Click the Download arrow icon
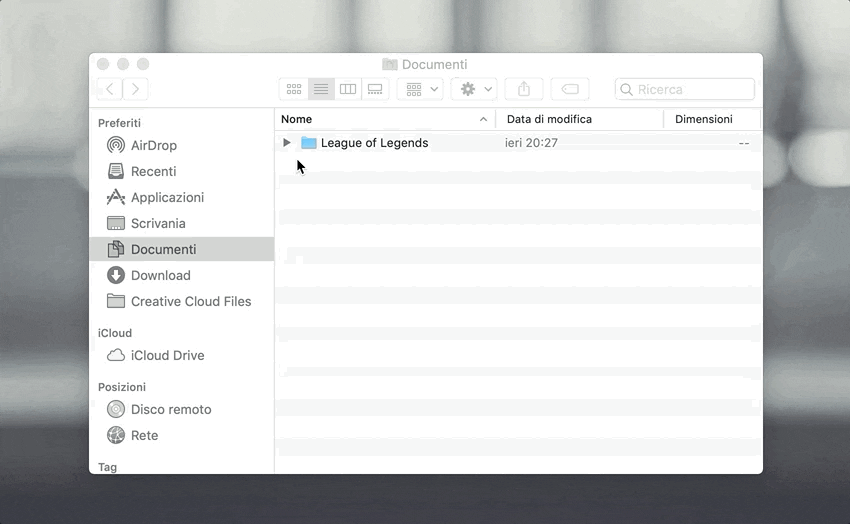850x524 pixels. pyautogui.click(x=115, y=275)
